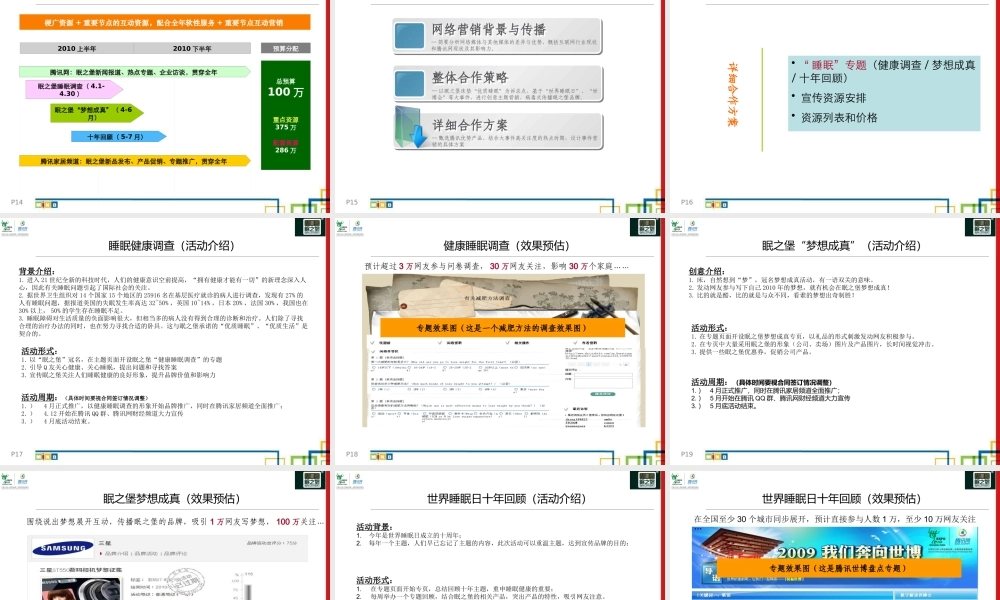Click the 活动形式 heading on slide P17

pyautogui.click(x=39, y=351)
